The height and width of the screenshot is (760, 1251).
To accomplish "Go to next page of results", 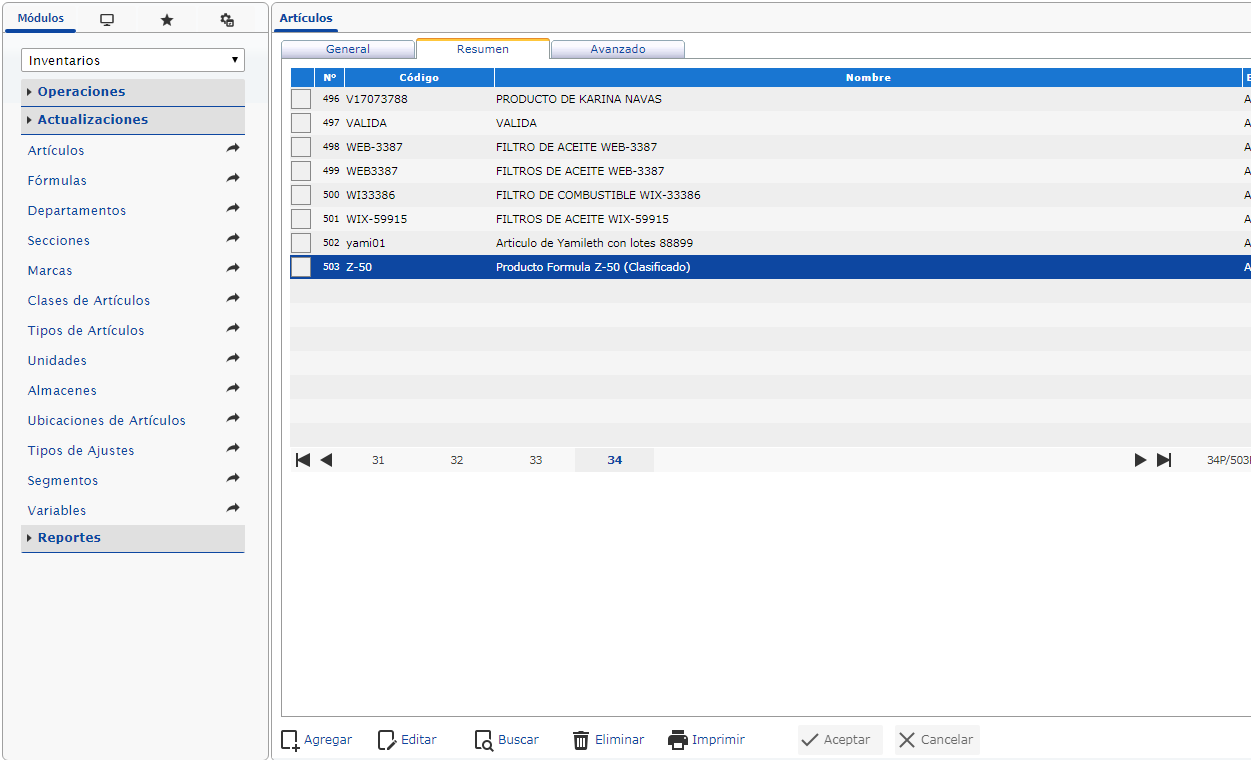I will tap(1140, 460).
